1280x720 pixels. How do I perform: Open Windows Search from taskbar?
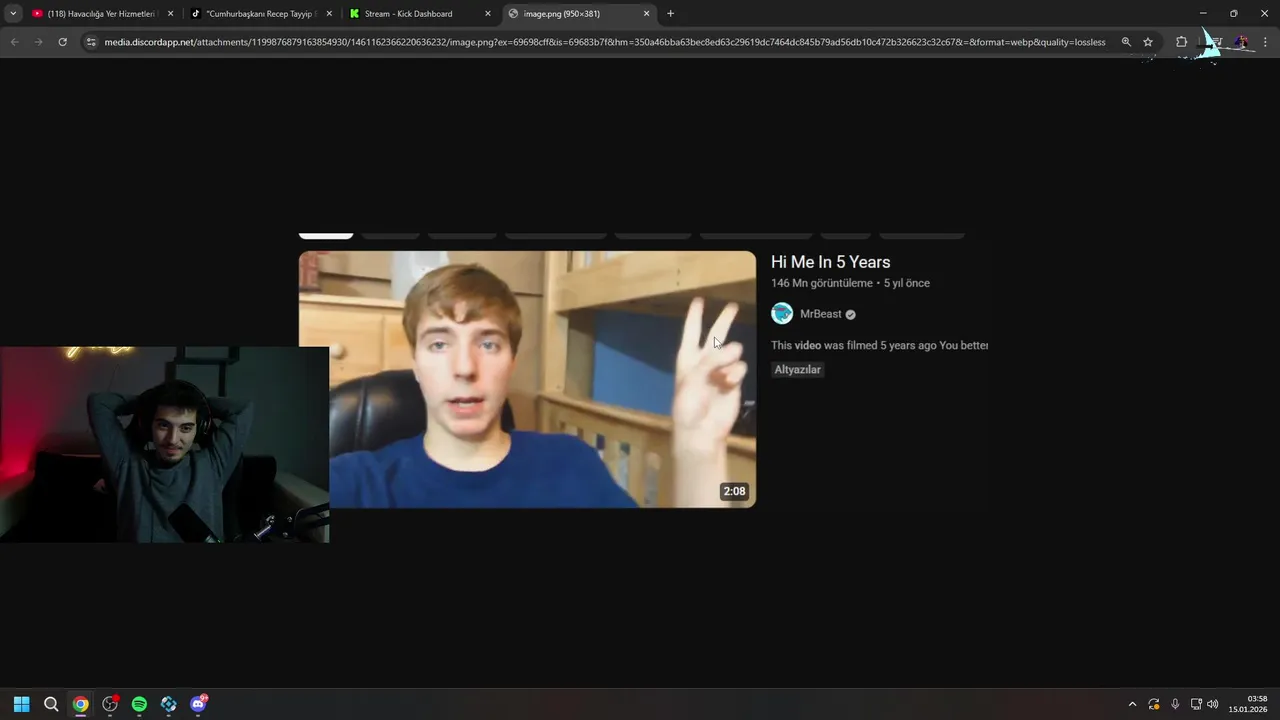(51, 704)
